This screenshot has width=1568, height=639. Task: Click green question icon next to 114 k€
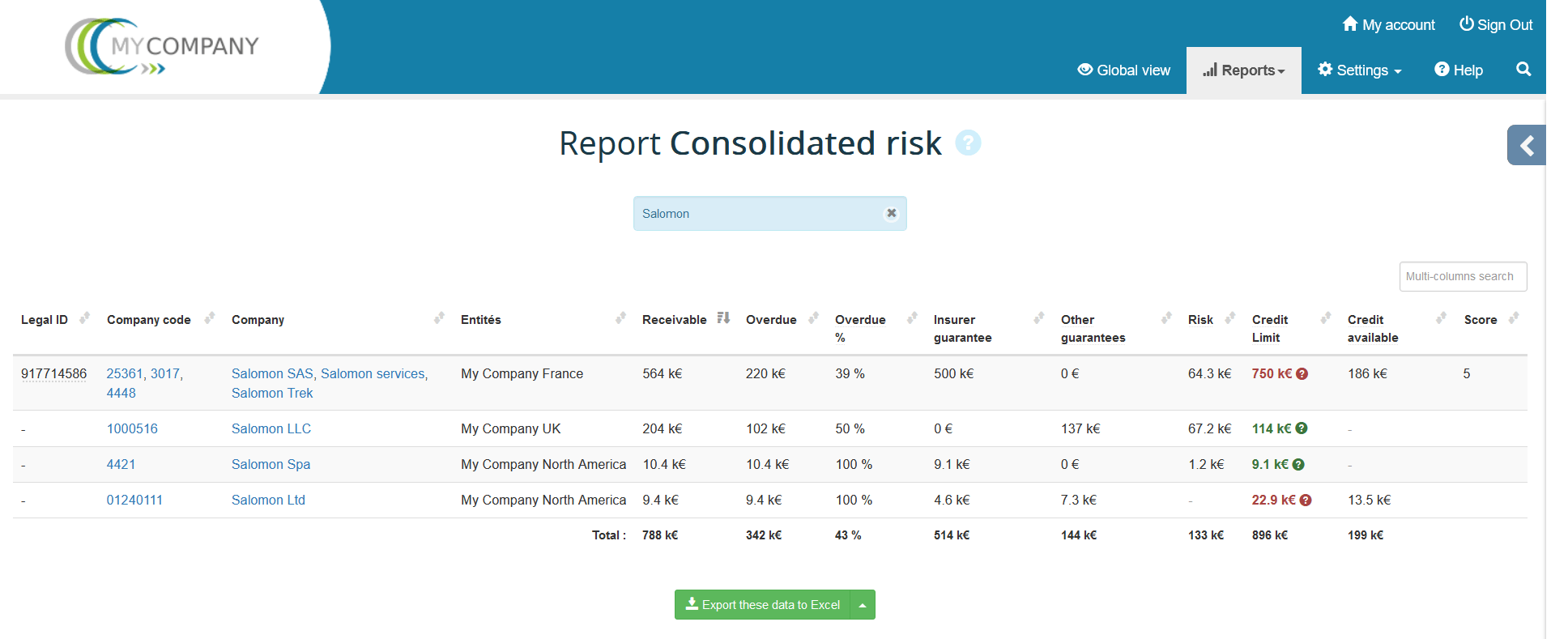tap(1302, 428)
